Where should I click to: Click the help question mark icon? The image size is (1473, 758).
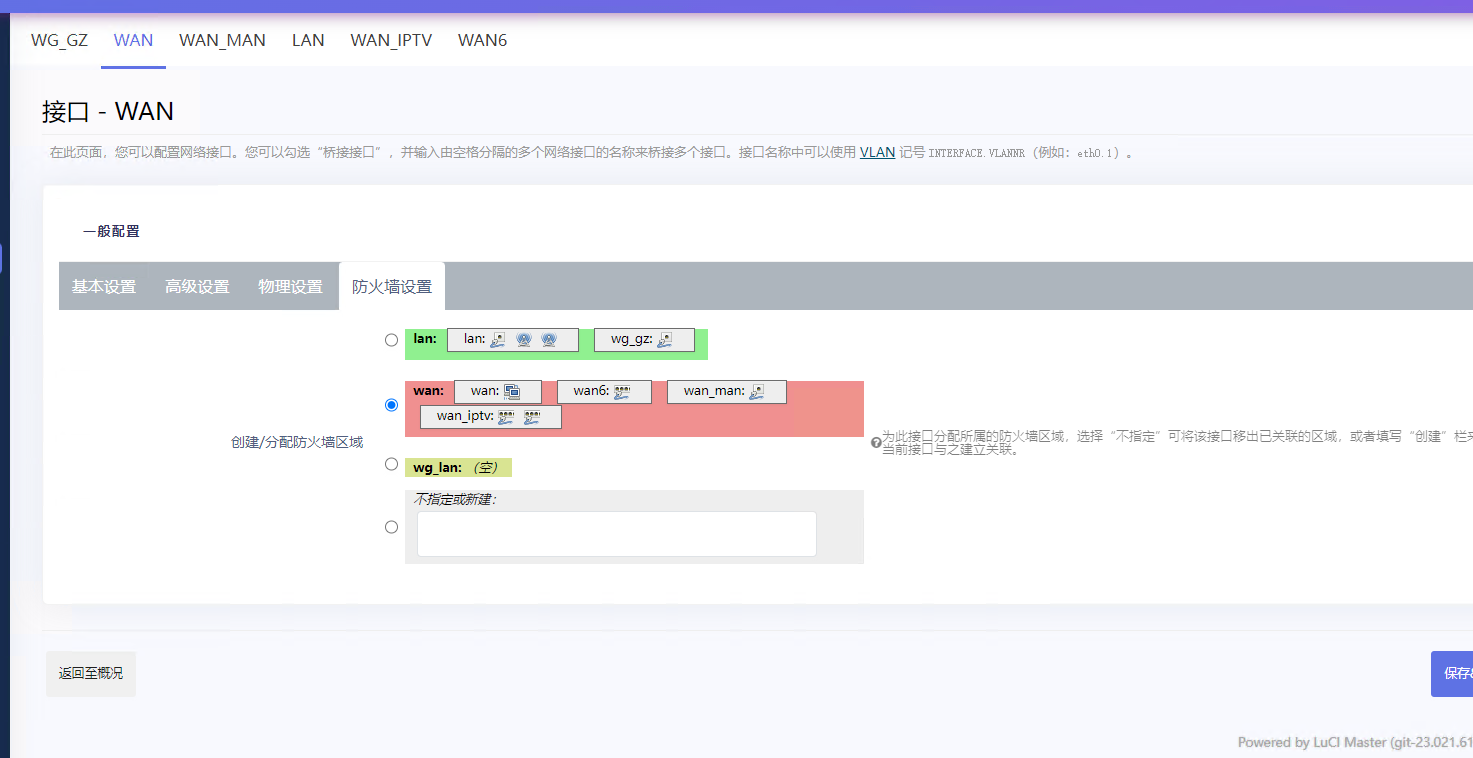tap(876, 442)
